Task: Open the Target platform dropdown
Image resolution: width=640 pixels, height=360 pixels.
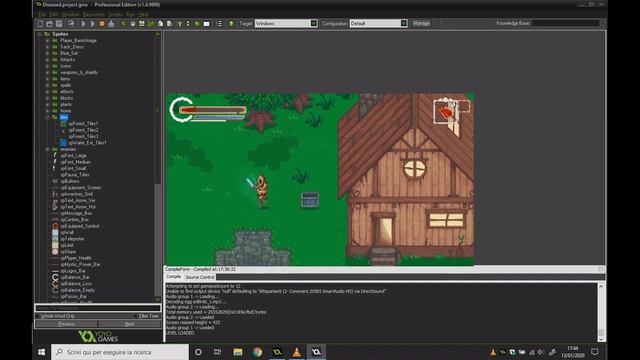Action: [286, 23]
